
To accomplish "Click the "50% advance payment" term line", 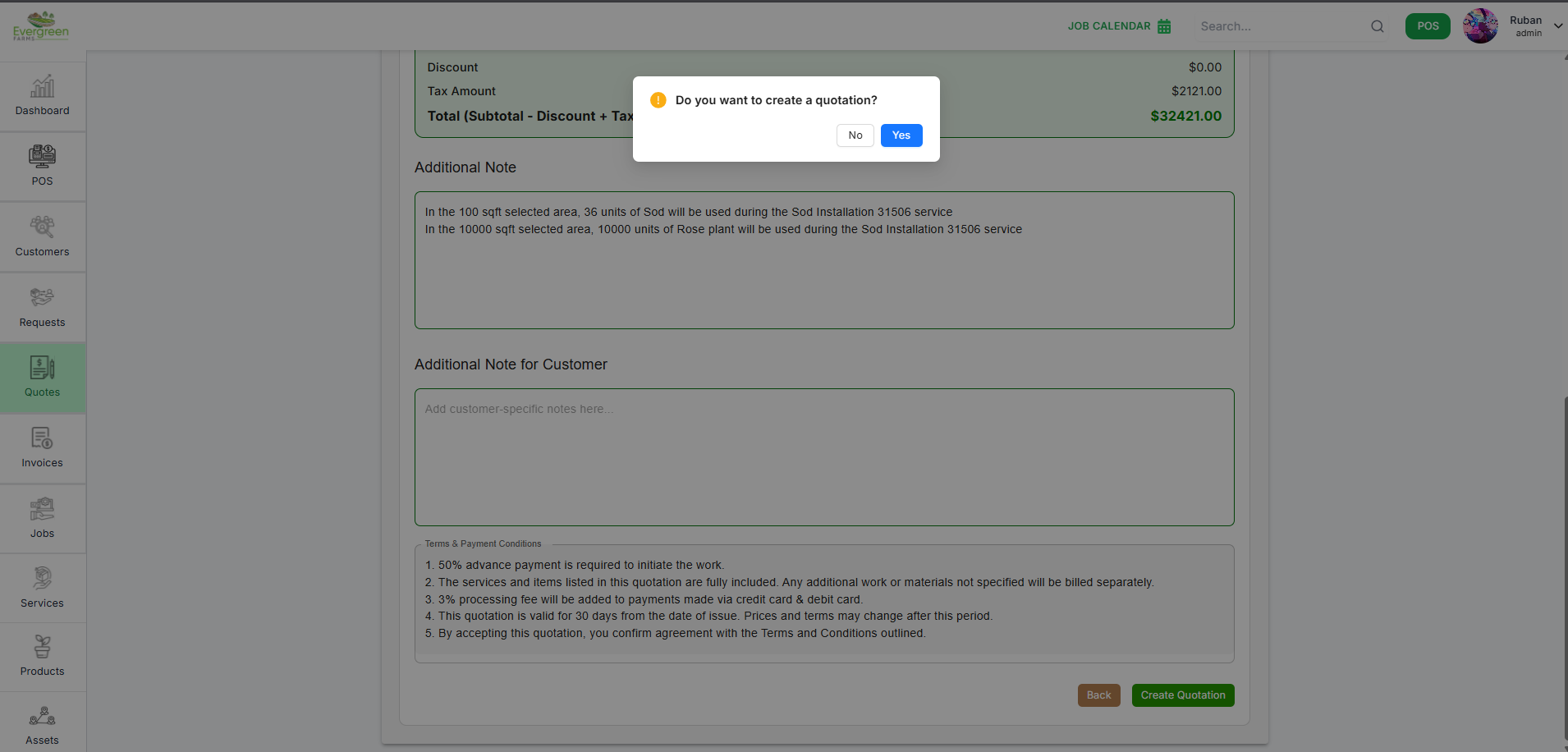I will coord(575,565).
